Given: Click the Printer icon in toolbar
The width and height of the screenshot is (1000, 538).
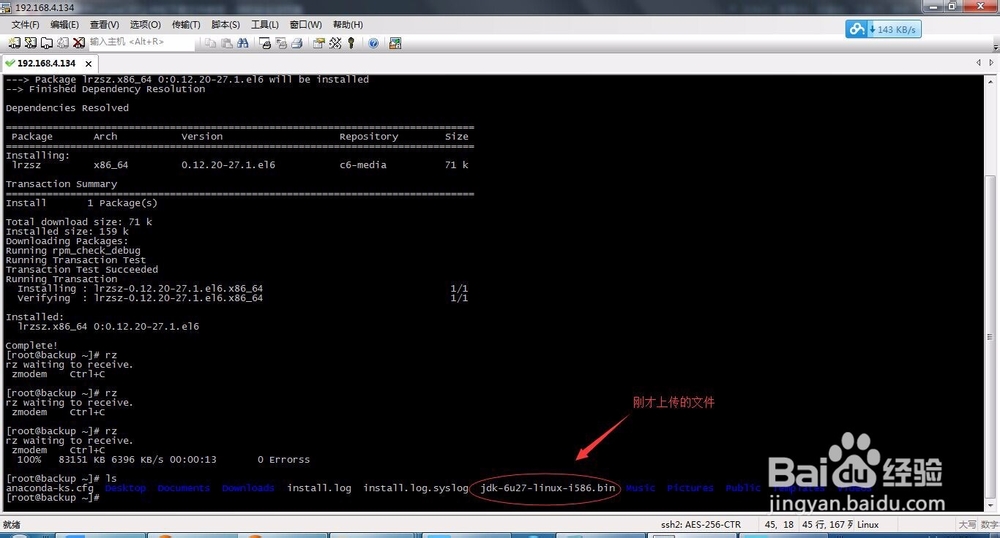Looking at the screenshot, I should coord(297,43).
